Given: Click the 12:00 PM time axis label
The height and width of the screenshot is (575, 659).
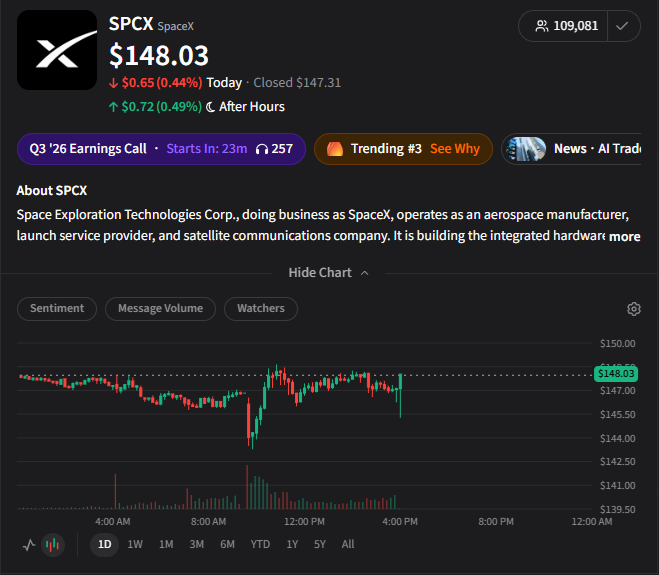Looking at the screenshot, I should (x=304, y=522).
